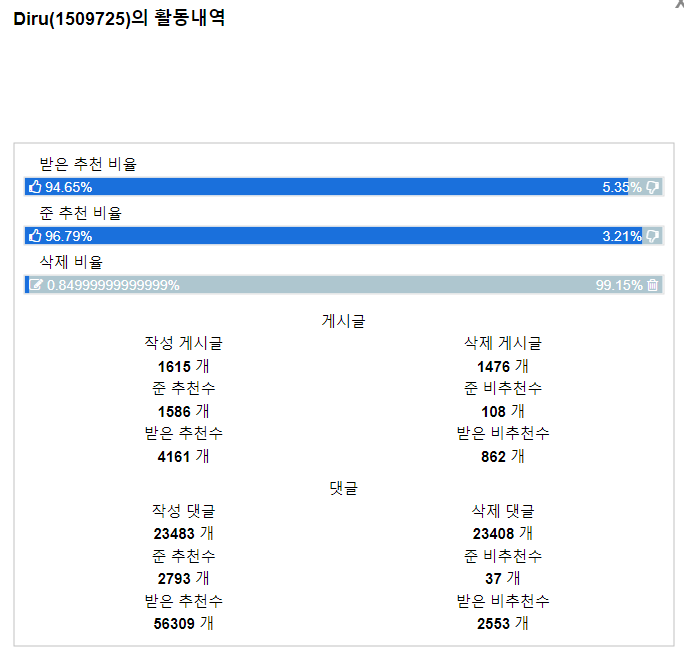Click the trash icon in 삭제 비율 bar
This screenshot has height=650, width=684.
(x=653, y=285)
